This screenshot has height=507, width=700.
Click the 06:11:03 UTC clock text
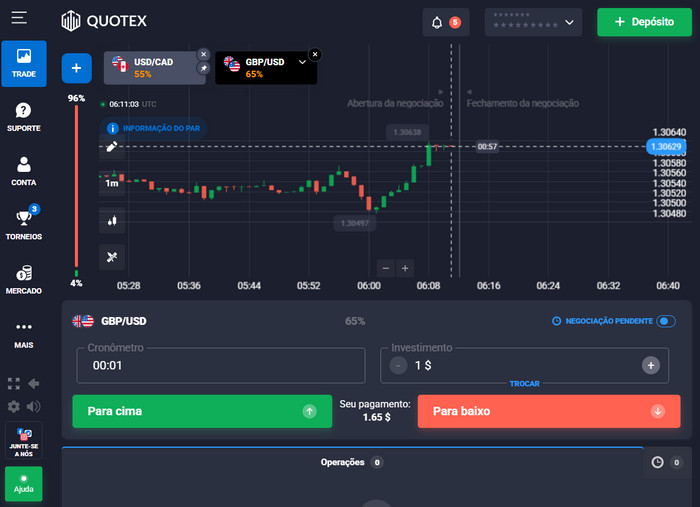133,104
